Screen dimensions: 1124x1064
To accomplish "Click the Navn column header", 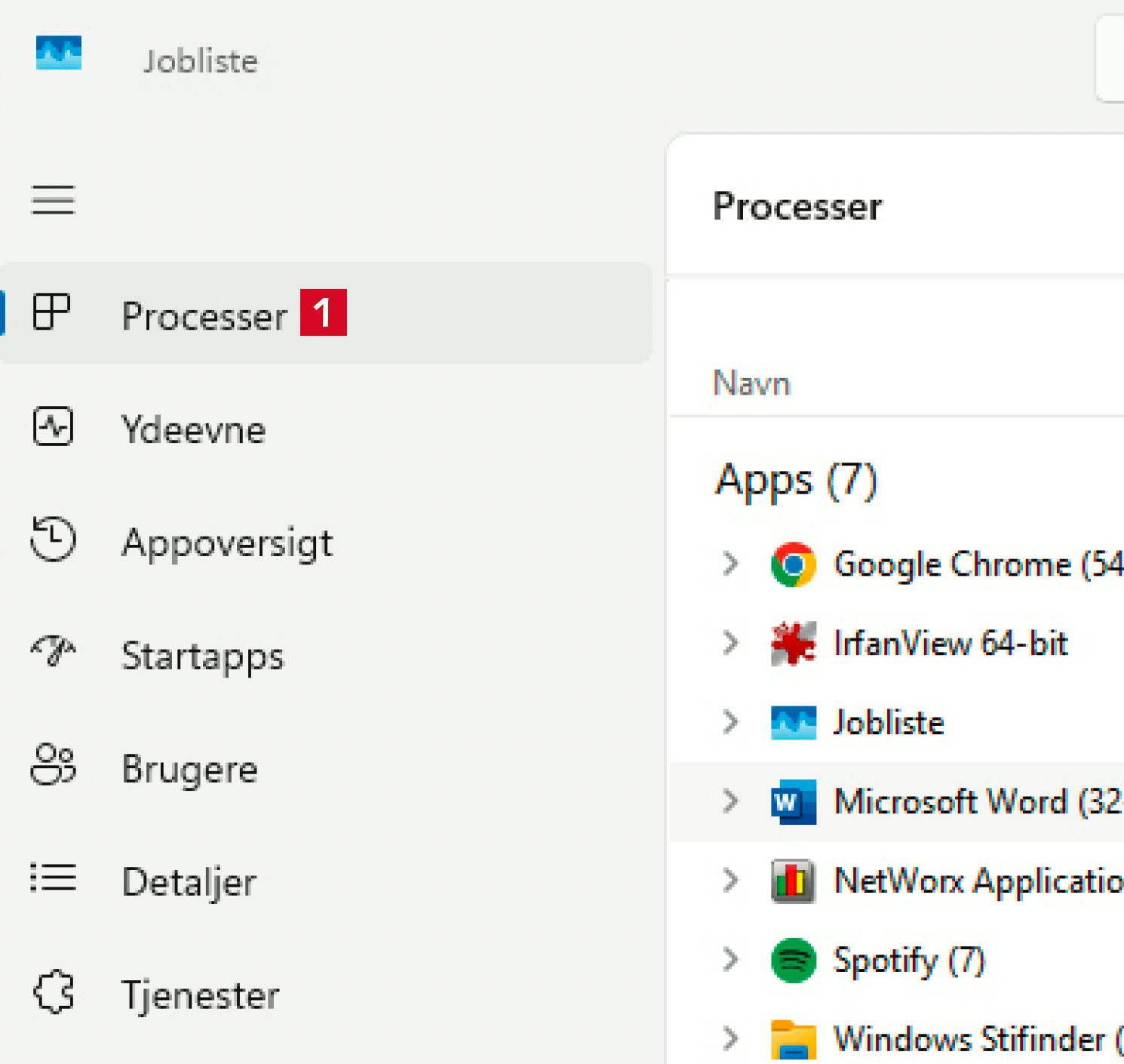I will click(751, 383).
